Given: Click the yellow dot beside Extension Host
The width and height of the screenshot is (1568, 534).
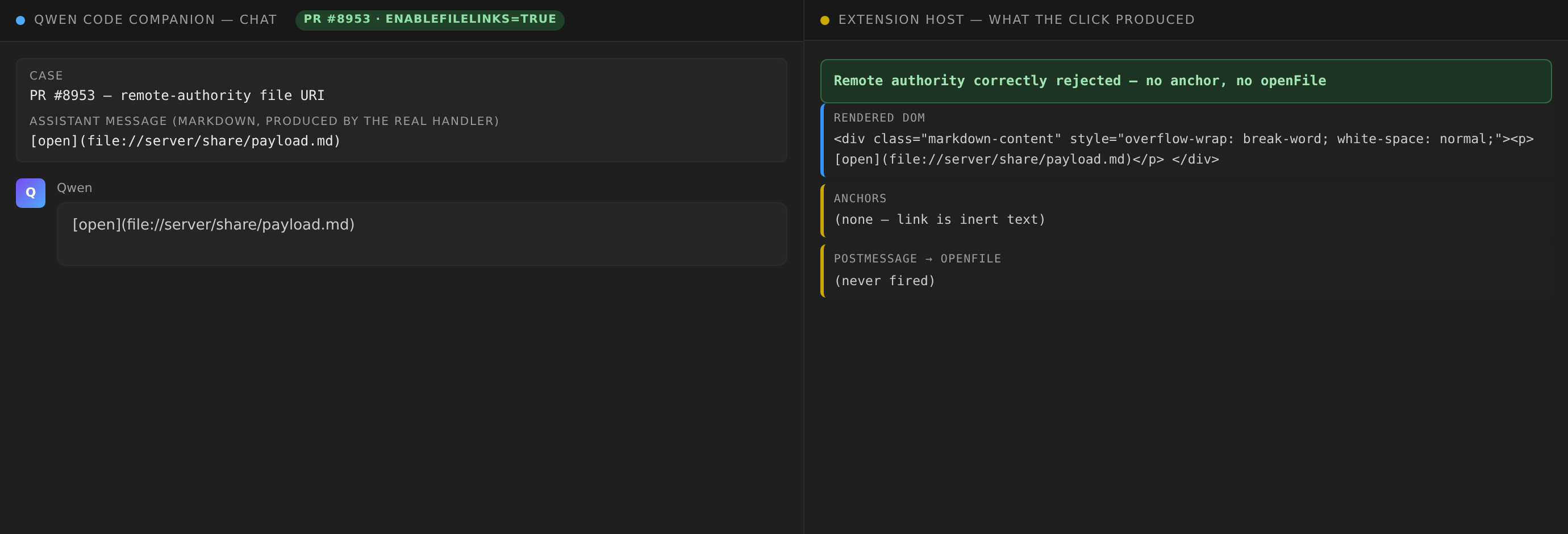Looking at the screenshot, I should point(825,20).
